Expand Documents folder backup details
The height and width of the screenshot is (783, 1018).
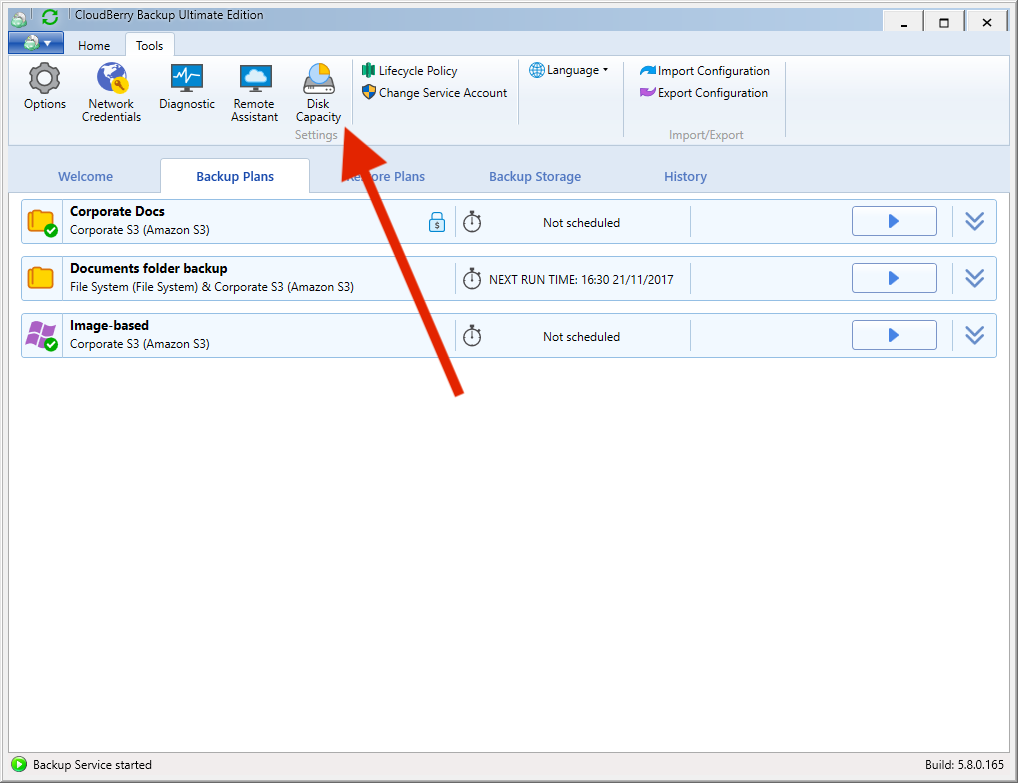tap(975, 278)
